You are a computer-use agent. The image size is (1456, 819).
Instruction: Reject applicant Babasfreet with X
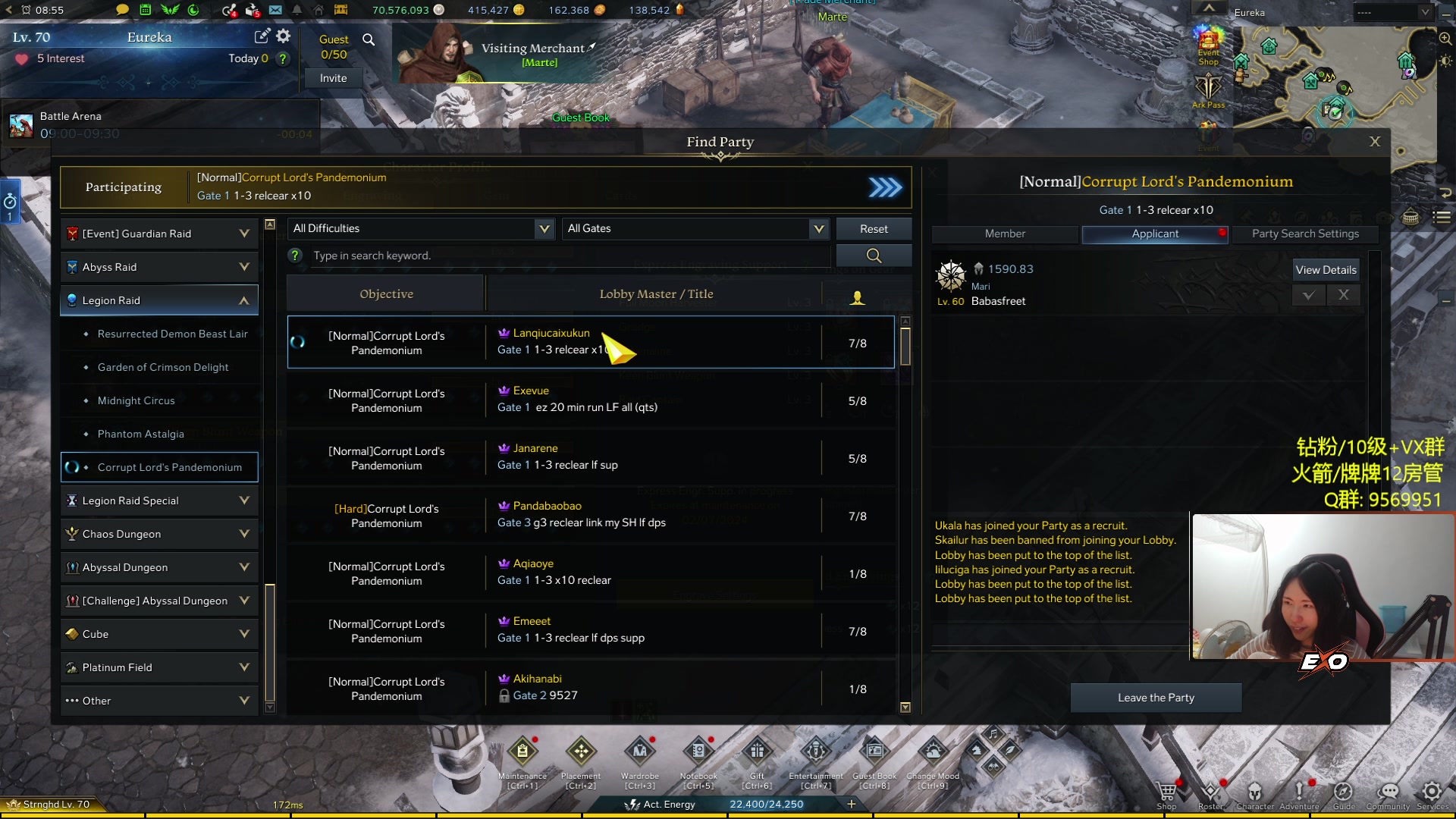point(1343,295)
